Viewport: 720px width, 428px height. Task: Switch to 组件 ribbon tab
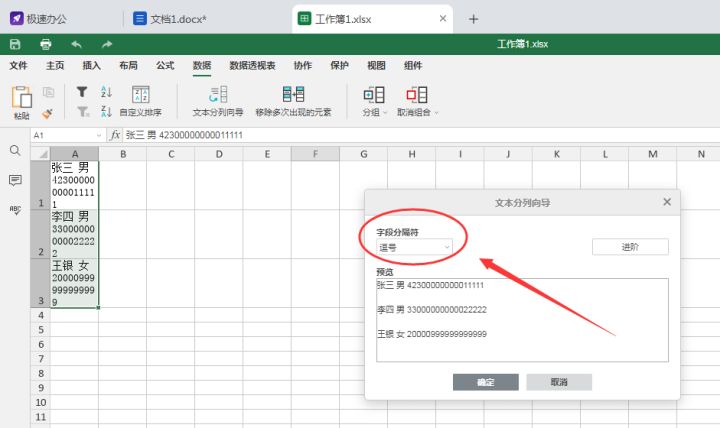(x=413, y=66)
